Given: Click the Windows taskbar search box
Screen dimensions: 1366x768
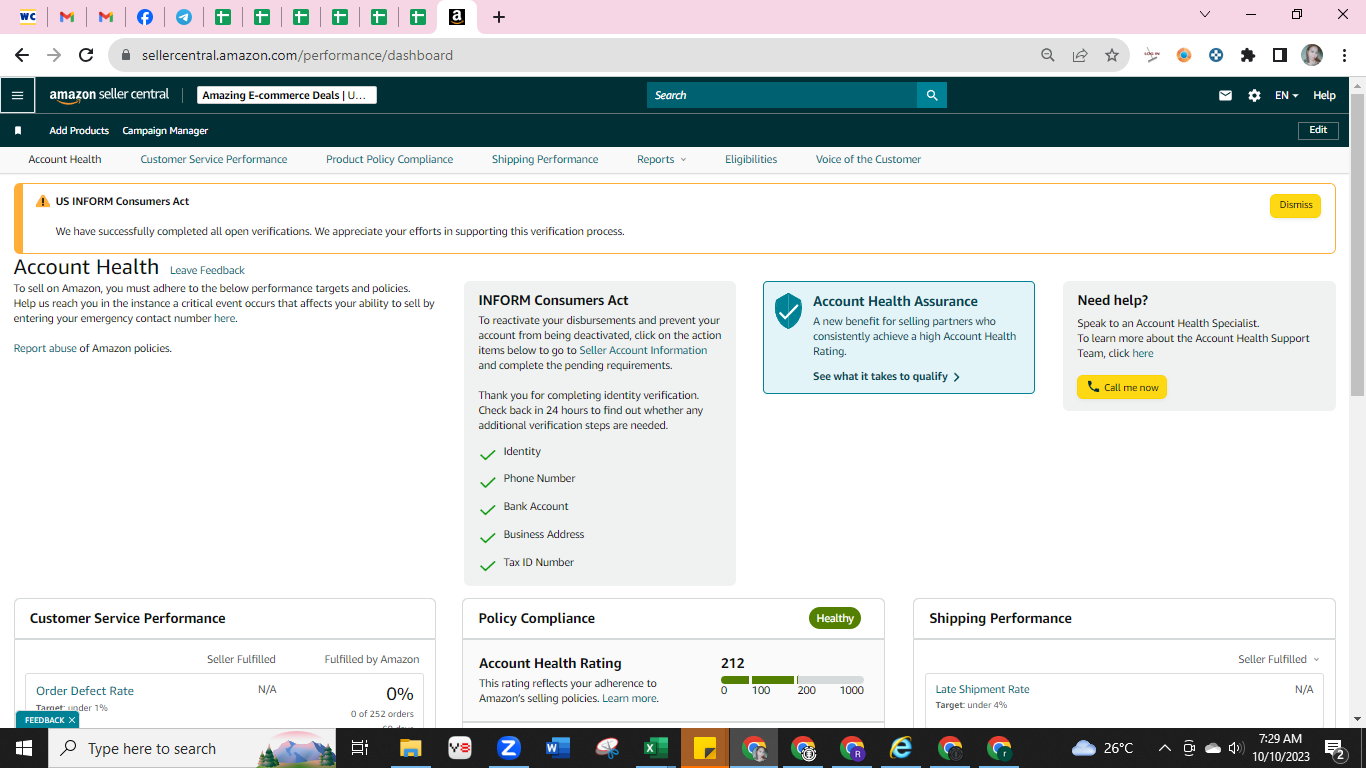Looking at the screenshot, I should coord(193,748).
